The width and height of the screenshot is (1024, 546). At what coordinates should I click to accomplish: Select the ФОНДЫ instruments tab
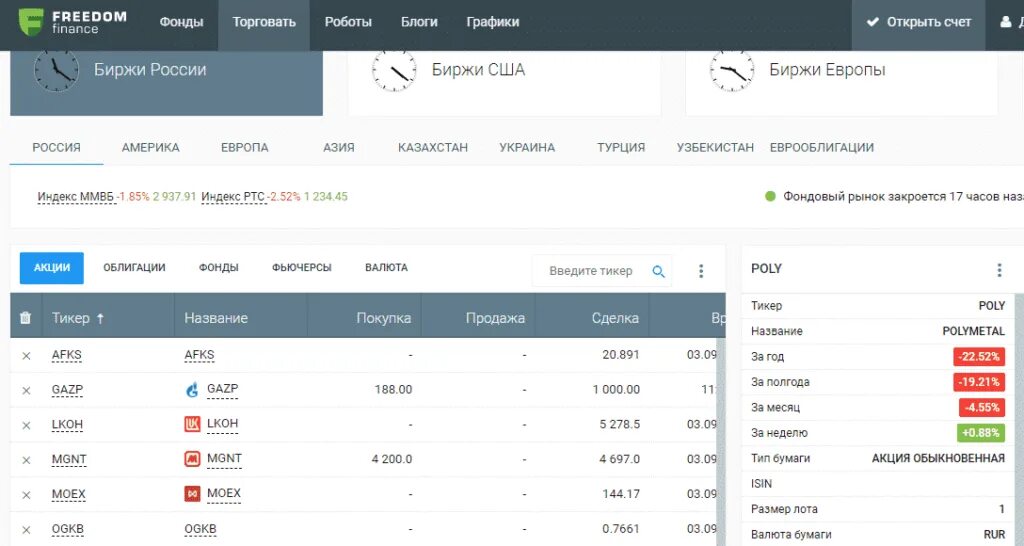pos(219,268)
